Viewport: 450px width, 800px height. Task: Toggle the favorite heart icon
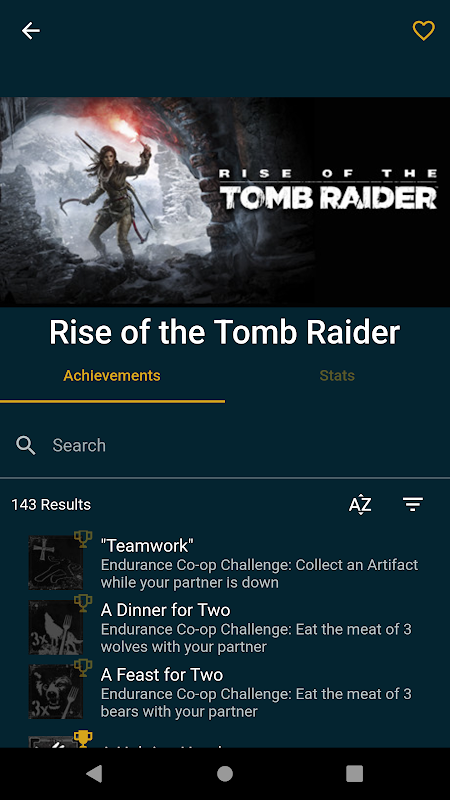pos(423,31)
